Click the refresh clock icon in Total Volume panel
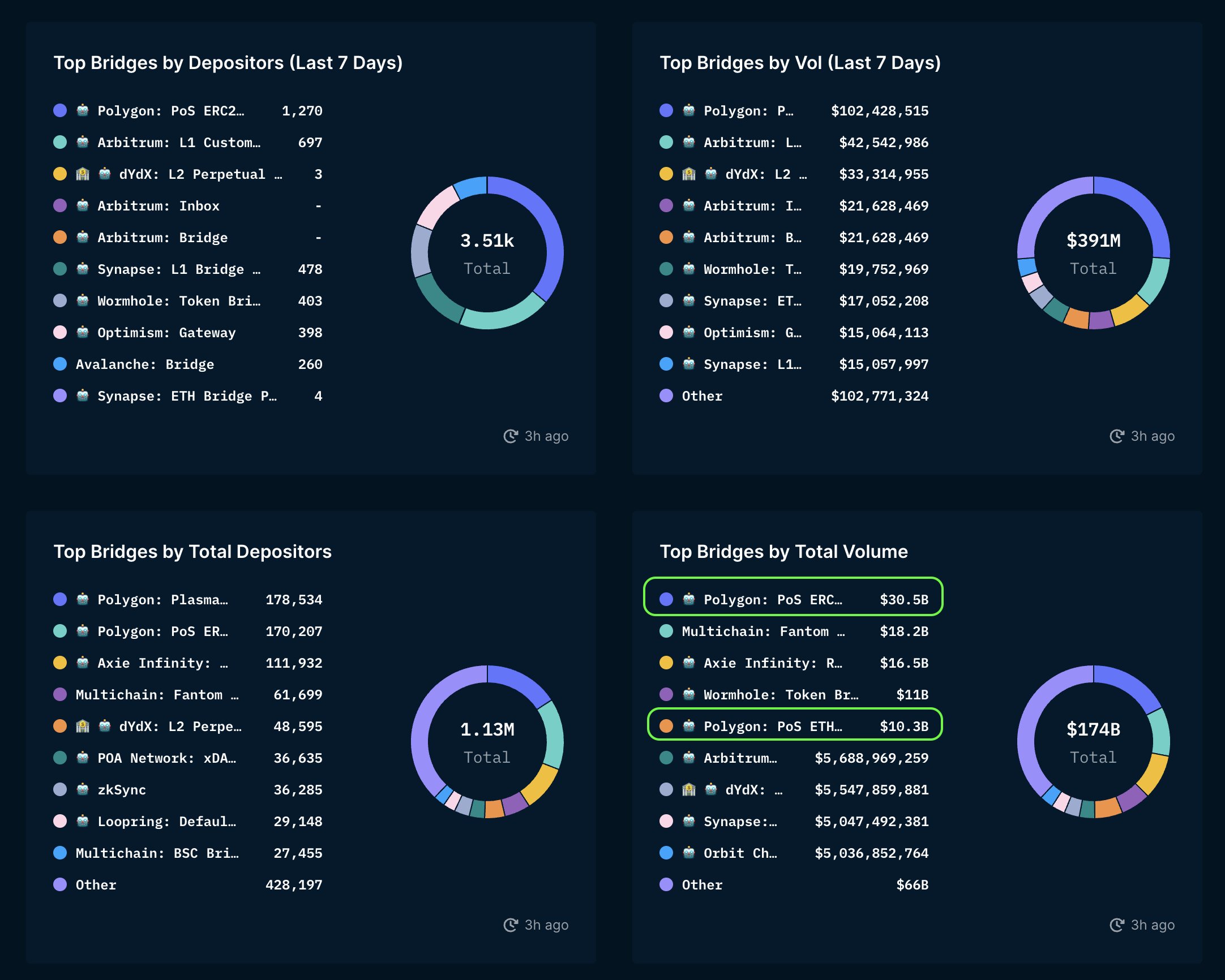The image size is (1225, 980). (x=1116, y=925)
